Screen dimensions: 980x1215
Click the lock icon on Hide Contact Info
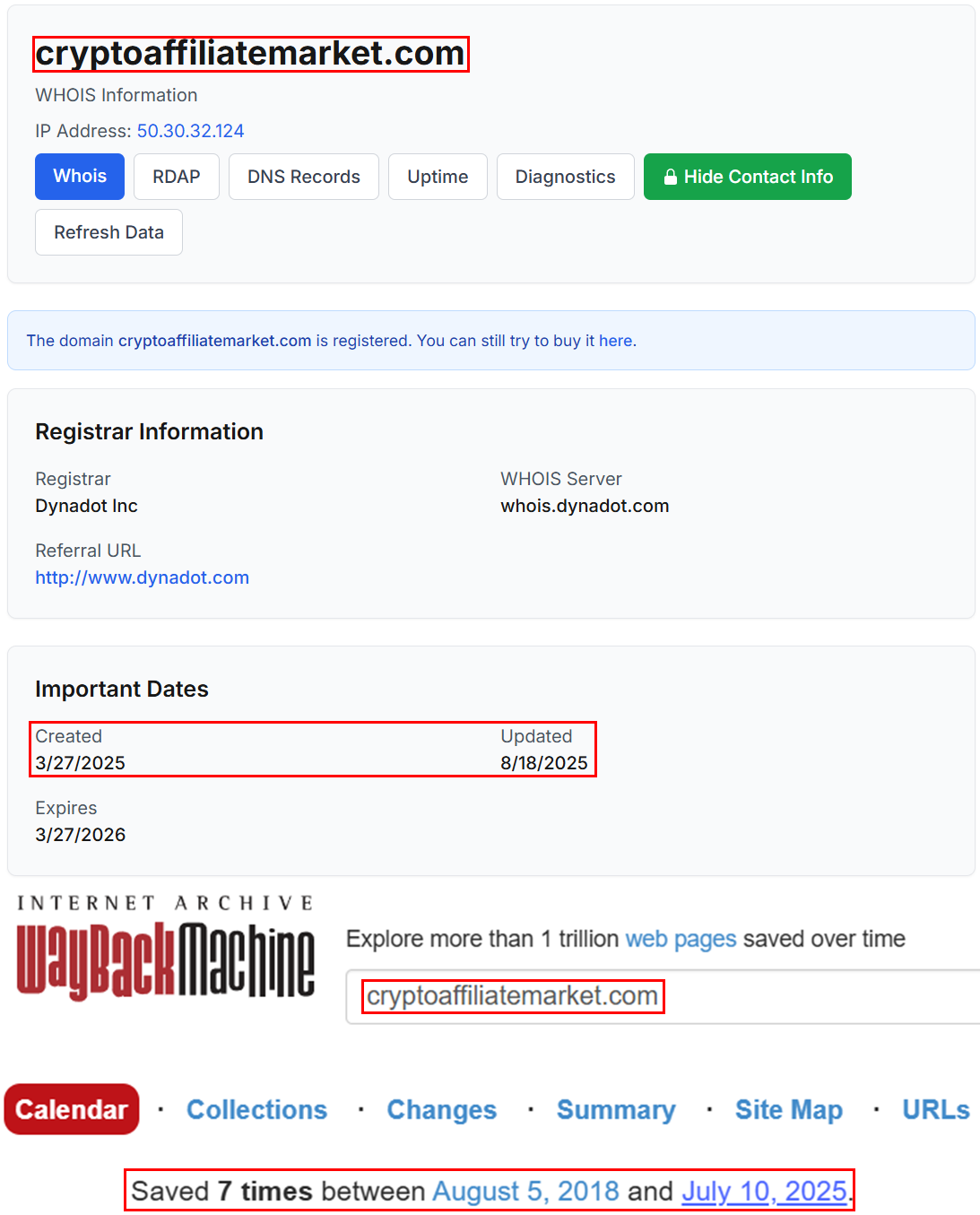670,177
